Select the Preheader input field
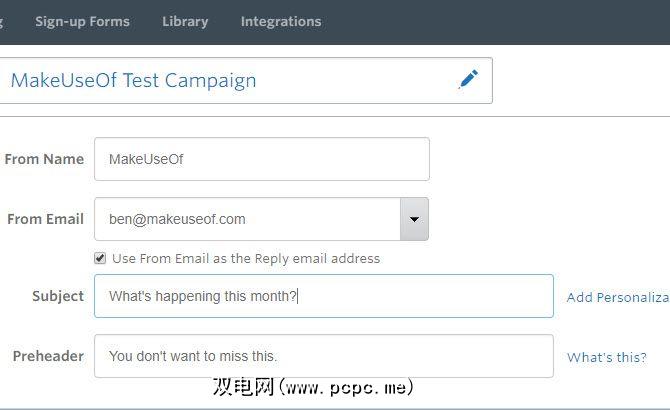 coord(323,356)
